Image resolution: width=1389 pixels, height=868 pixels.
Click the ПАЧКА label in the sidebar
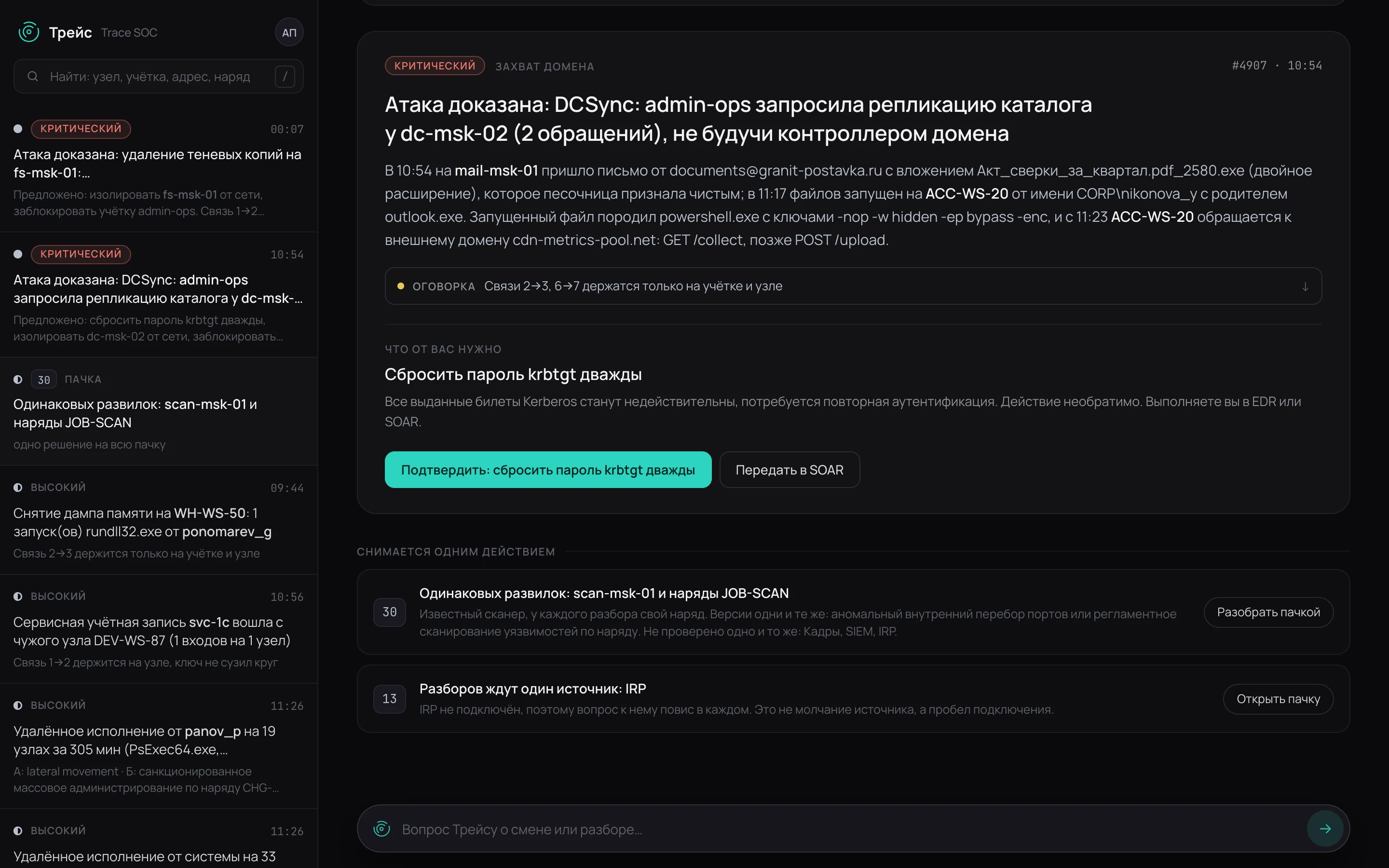tap(83, 380)
